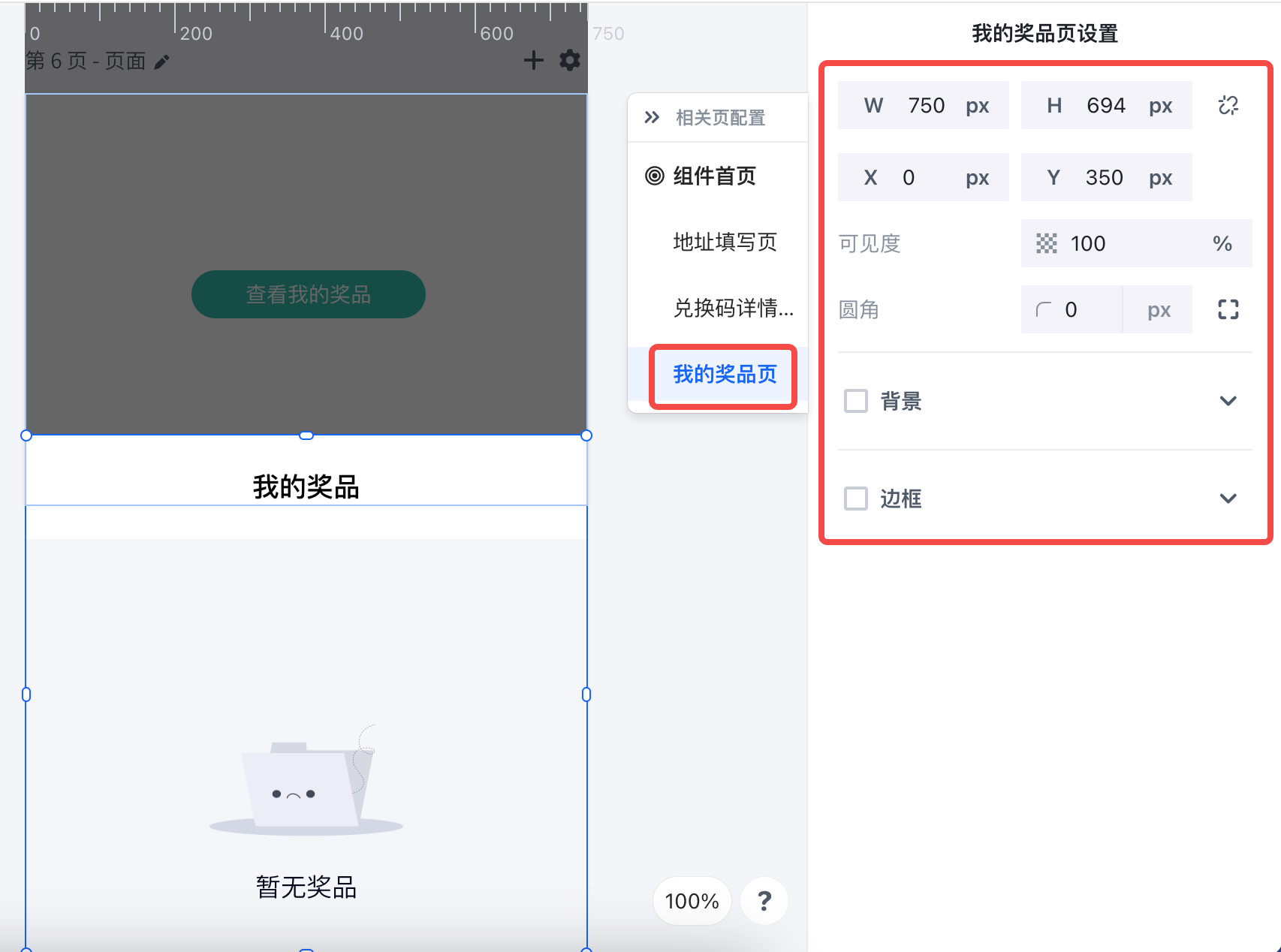Select the 我的奖品 title text on canvas
The image size is (1281, 952).
click(306, 487)
